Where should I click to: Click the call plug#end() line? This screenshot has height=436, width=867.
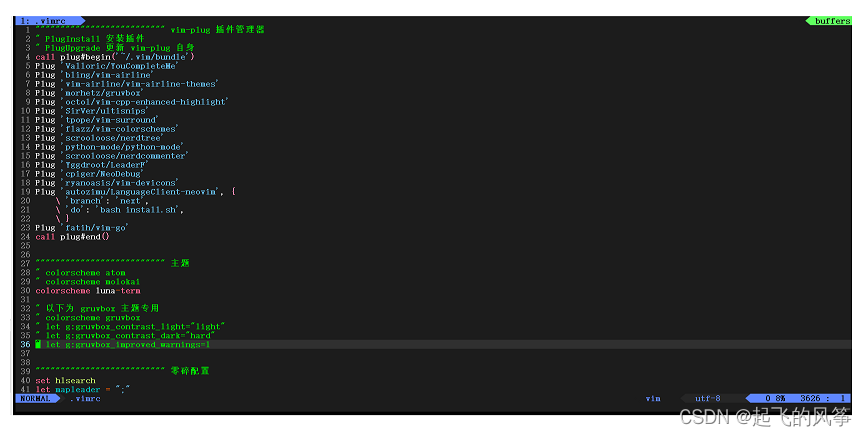tap(72, 237)
